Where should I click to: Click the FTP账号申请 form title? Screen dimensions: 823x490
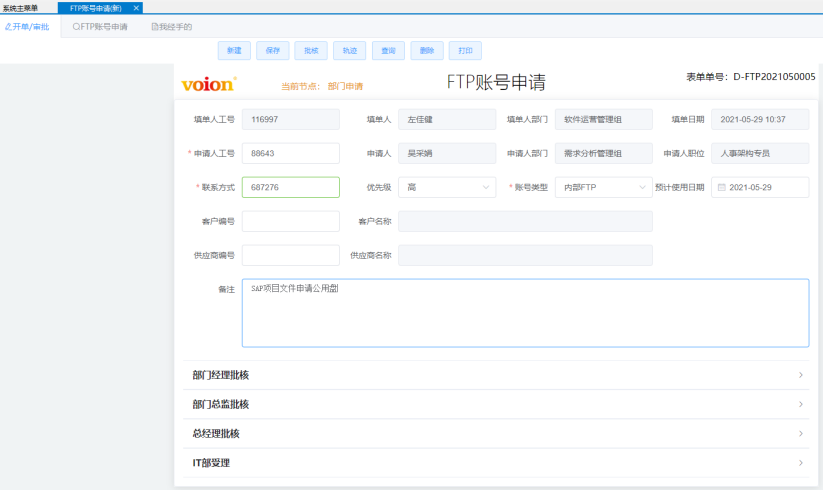point(496,82)
